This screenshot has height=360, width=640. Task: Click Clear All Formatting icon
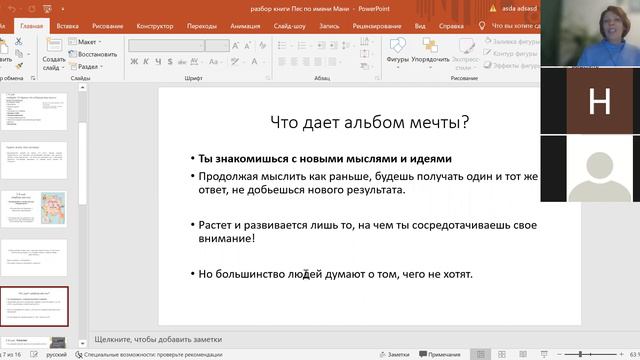(262, 46)
